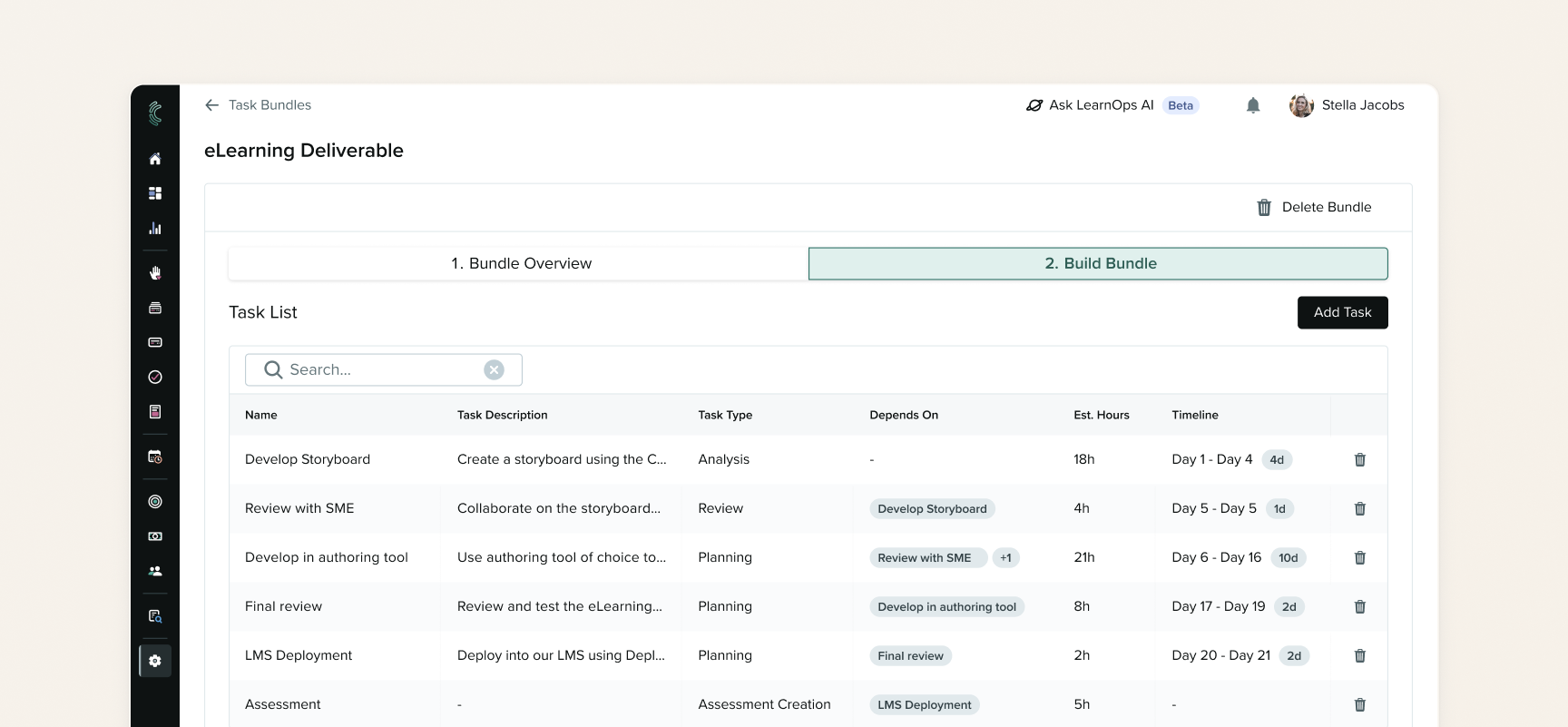1568x727 pixels.
Task: Delete the Final review task row
Action: coord(1360,606)
